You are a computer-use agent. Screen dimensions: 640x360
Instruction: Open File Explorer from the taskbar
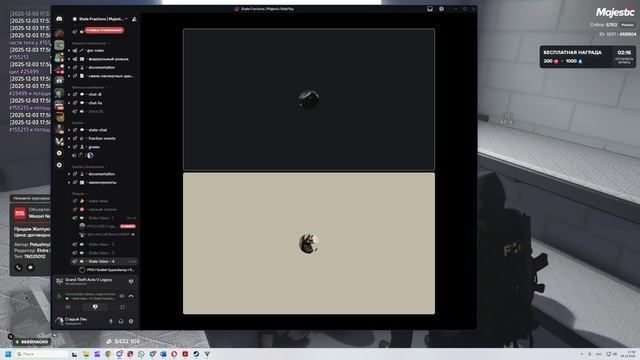click(x=86, y=354)
